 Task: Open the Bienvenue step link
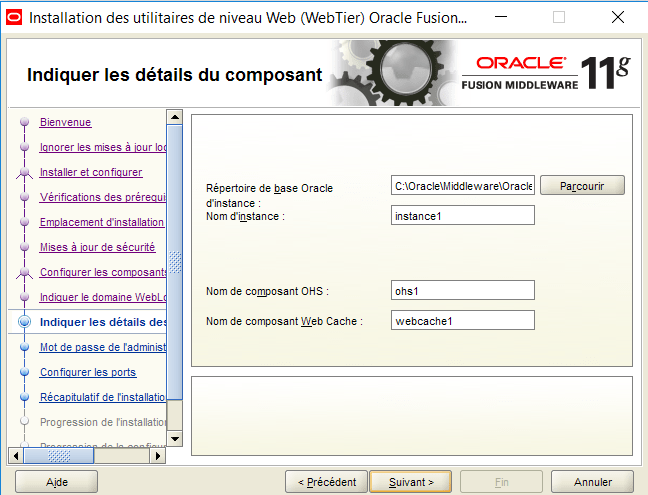point(65,122)
